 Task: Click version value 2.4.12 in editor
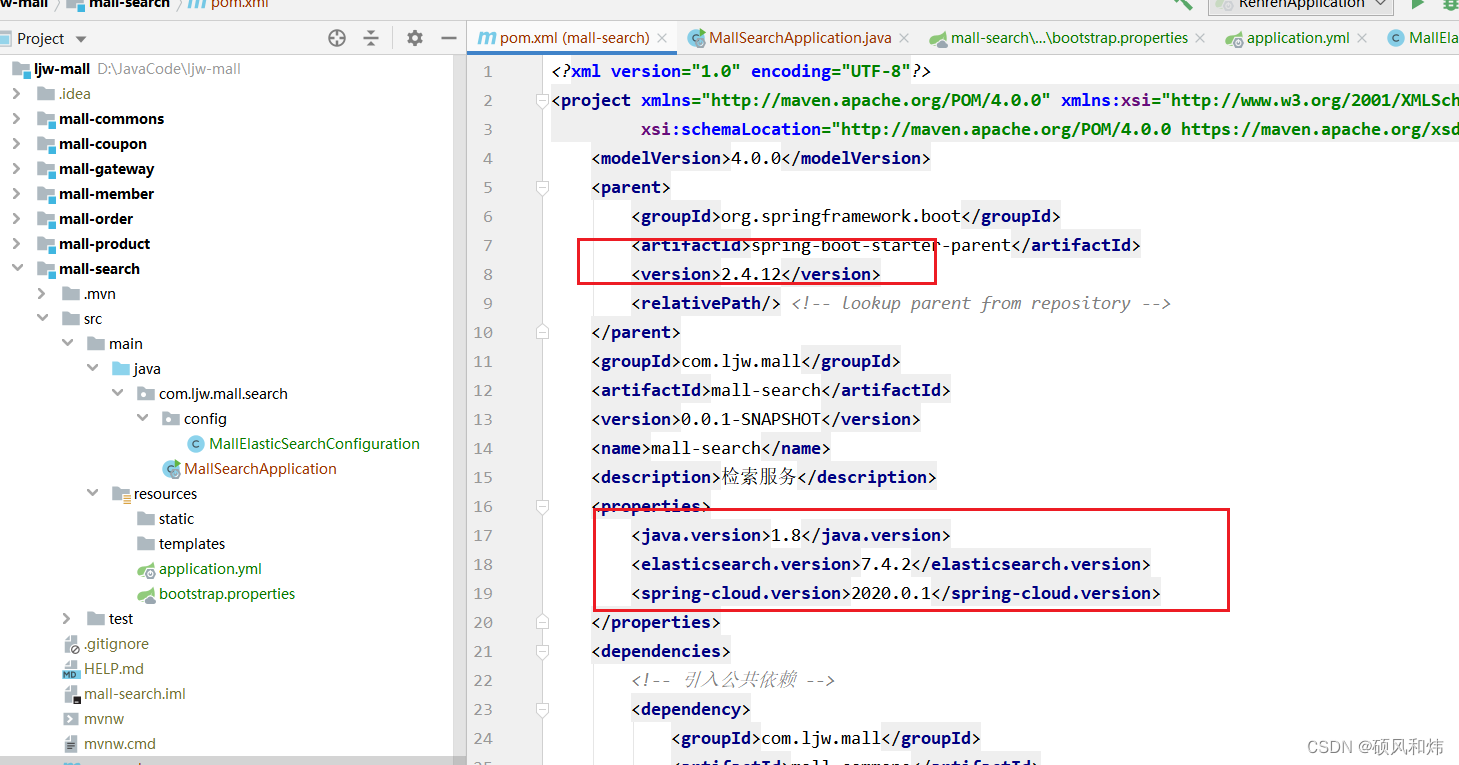coord(751,274)
